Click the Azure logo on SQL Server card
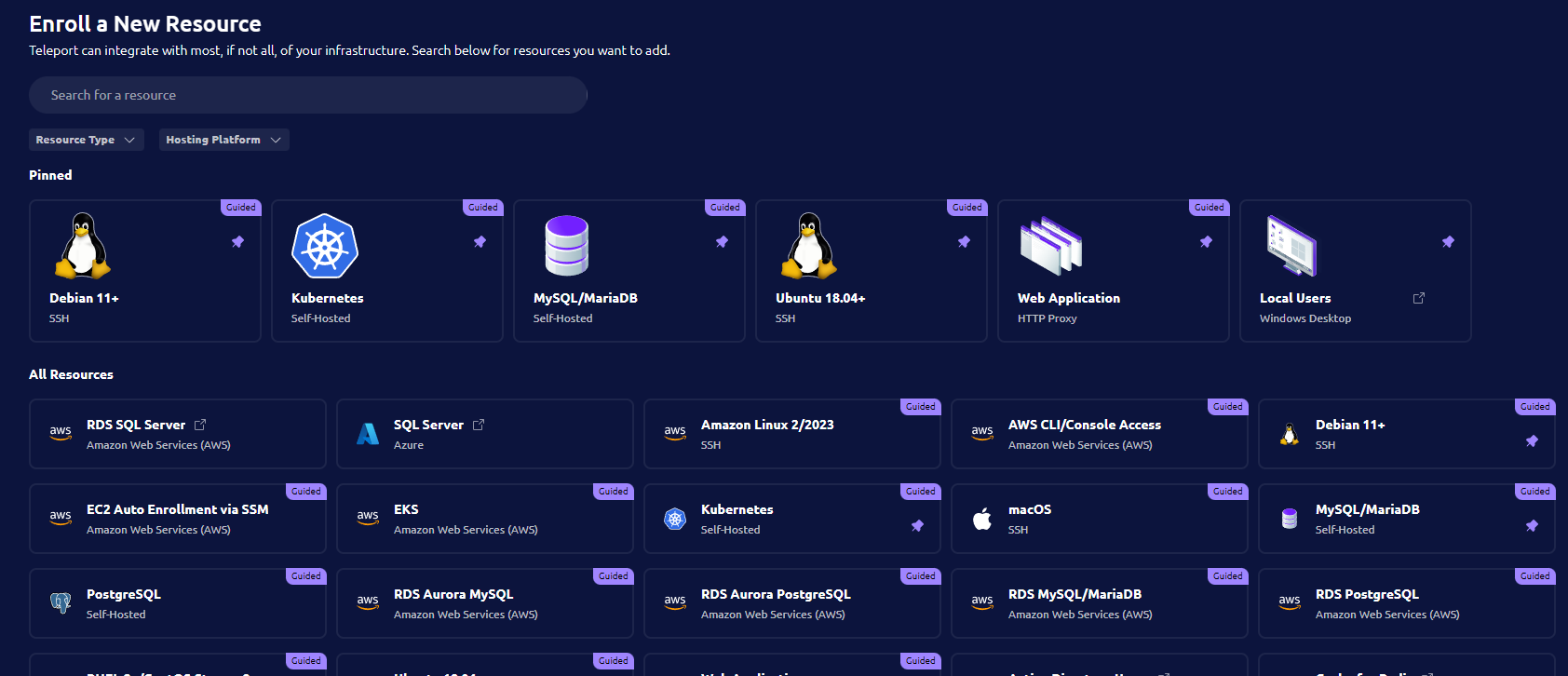Viewport: 1568px width, 676px height. 368,434
